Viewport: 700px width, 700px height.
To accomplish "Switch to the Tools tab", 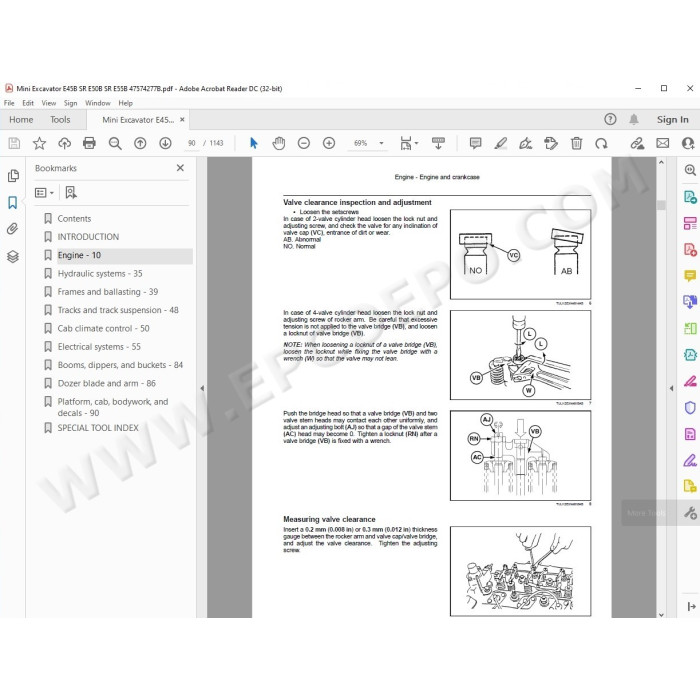I will [x=60, y=120].
